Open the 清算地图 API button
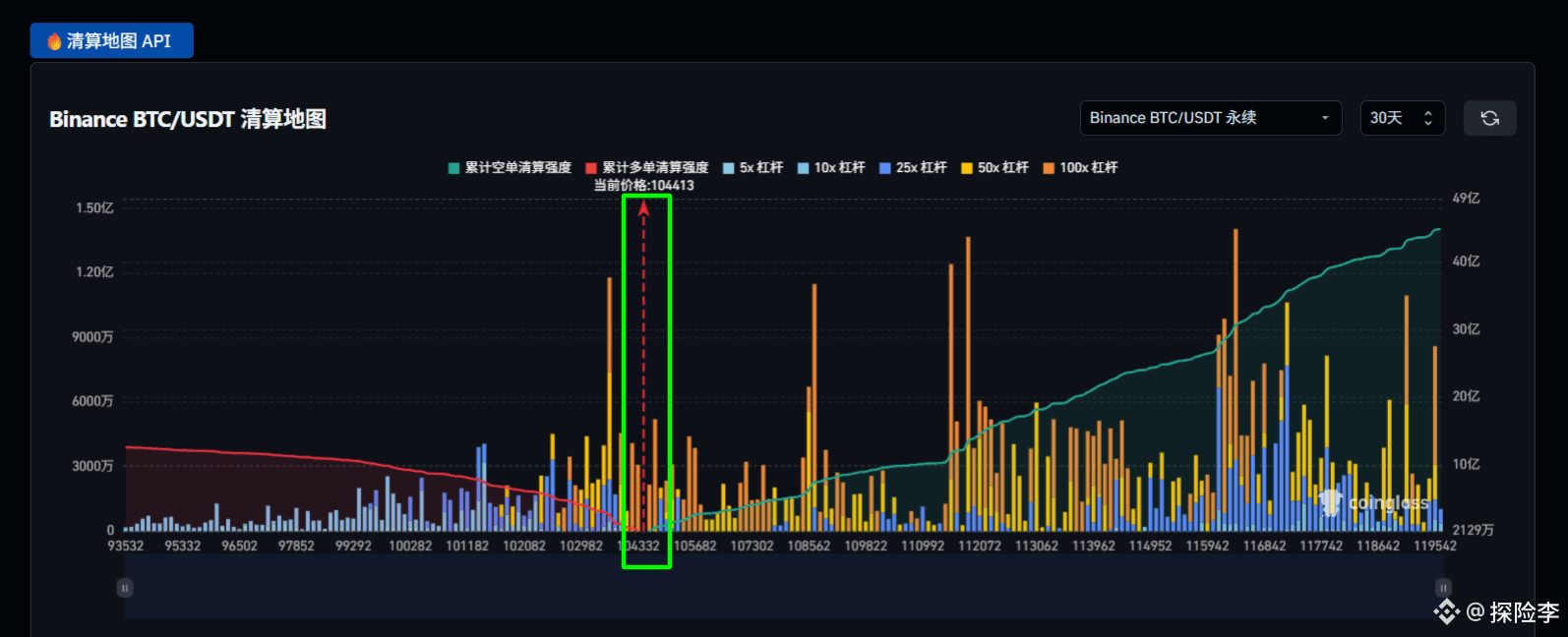The width and height of the screenshot is (1568, 637). click(112, 40)
